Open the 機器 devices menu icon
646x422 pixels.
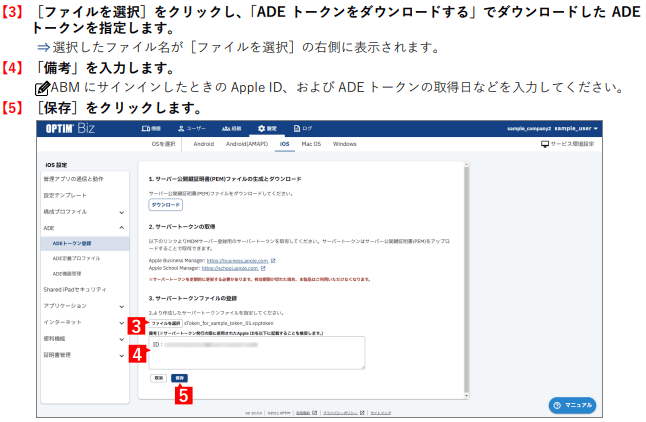146,129
